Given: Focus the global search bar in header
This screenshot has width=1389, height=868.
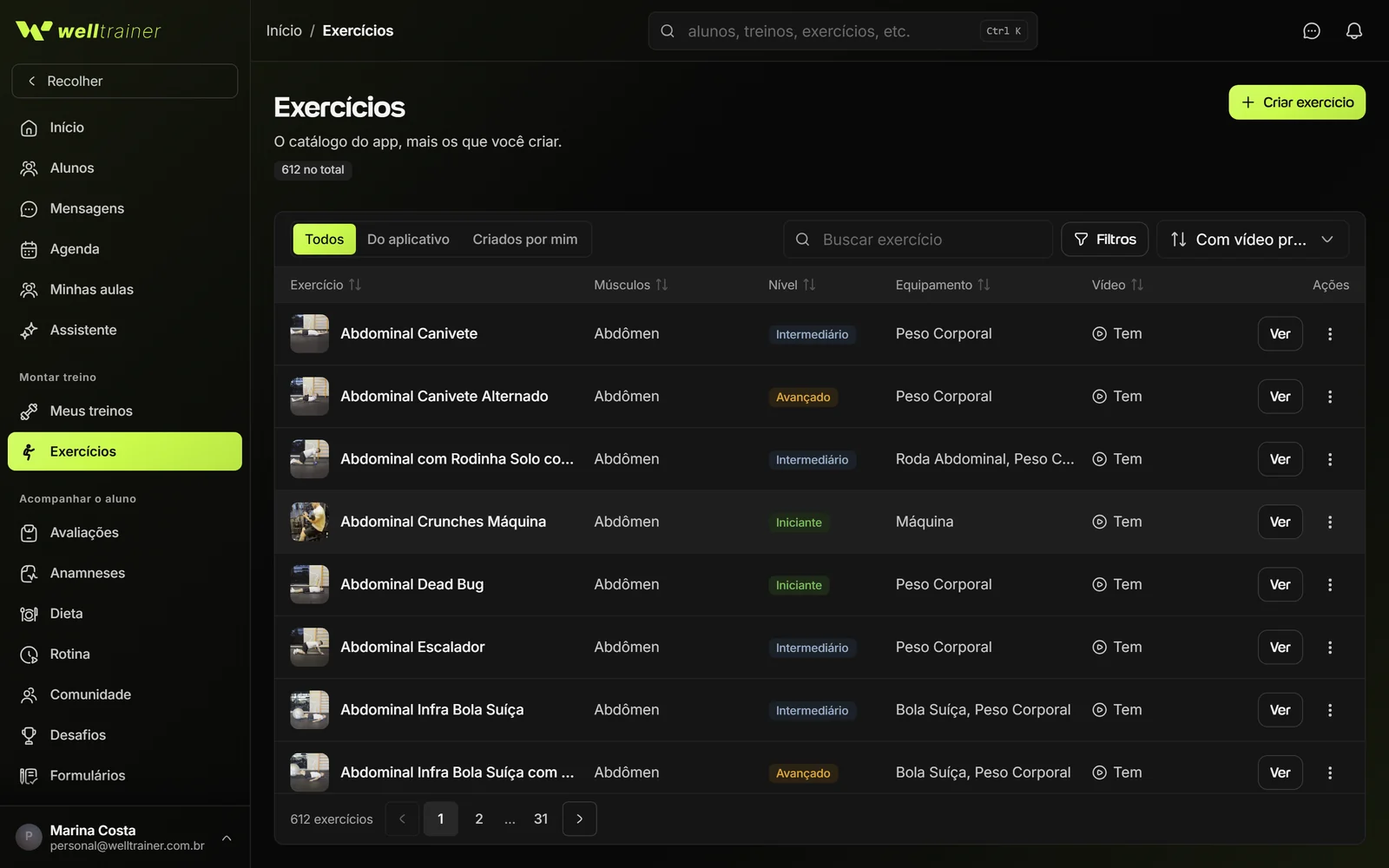Looking at the screenshot, I should (842, 31).
